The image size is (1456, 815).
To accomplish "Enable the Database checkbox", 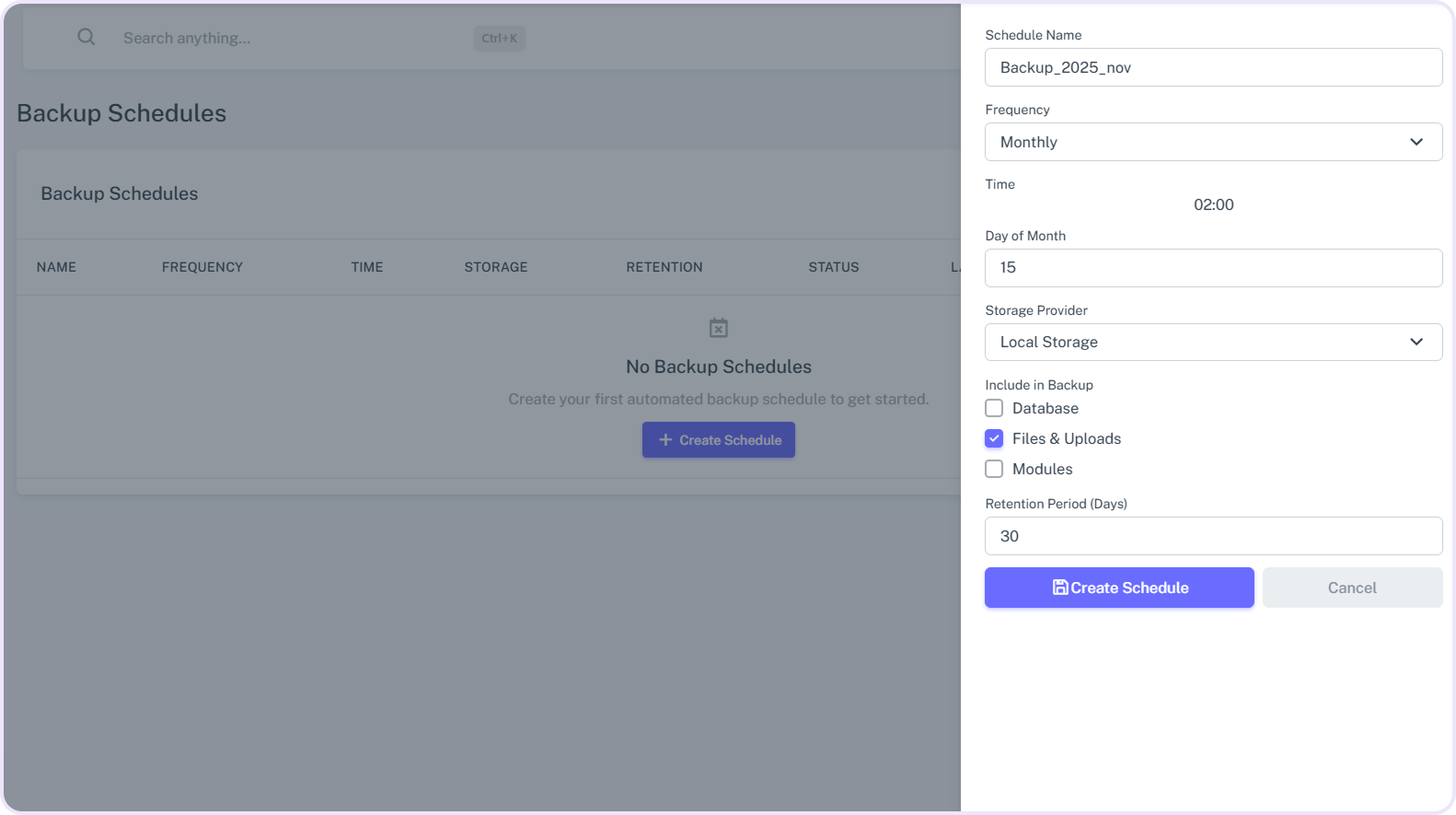I will coord(994,408).
